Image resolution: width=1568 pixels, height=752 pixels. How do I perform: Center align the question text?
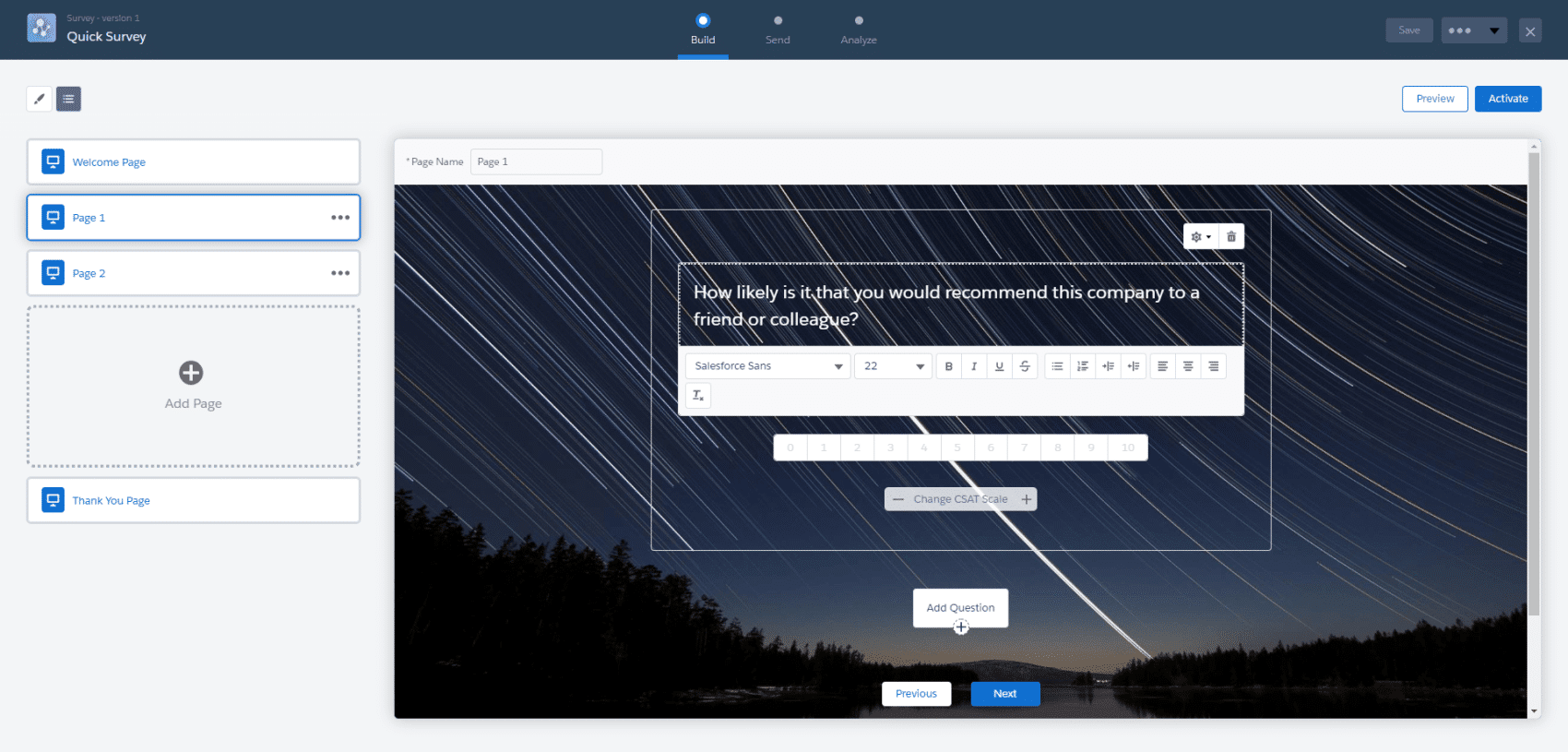tap(1188, 366)
